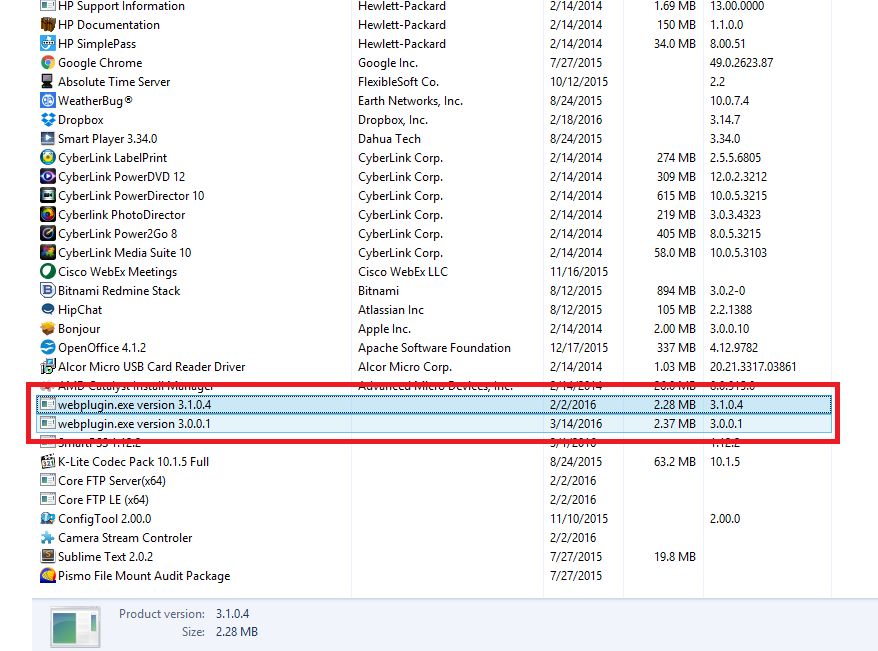Select the Google Chrome program name
Image resolution: width=878 pixels, height=651 pixels.
coord(100,63)
